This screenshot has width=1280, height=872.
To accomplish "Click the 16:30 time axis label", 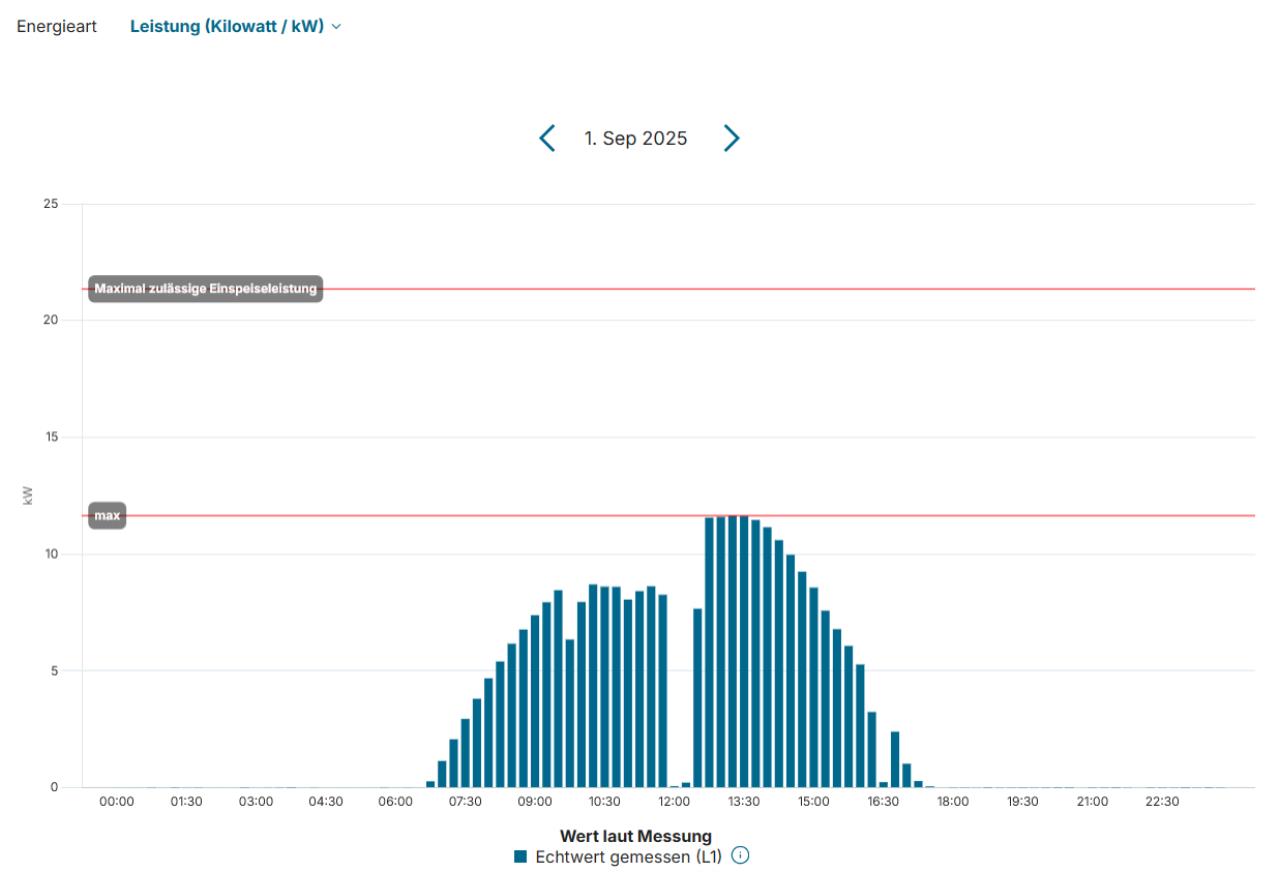I will pos(883,802).
